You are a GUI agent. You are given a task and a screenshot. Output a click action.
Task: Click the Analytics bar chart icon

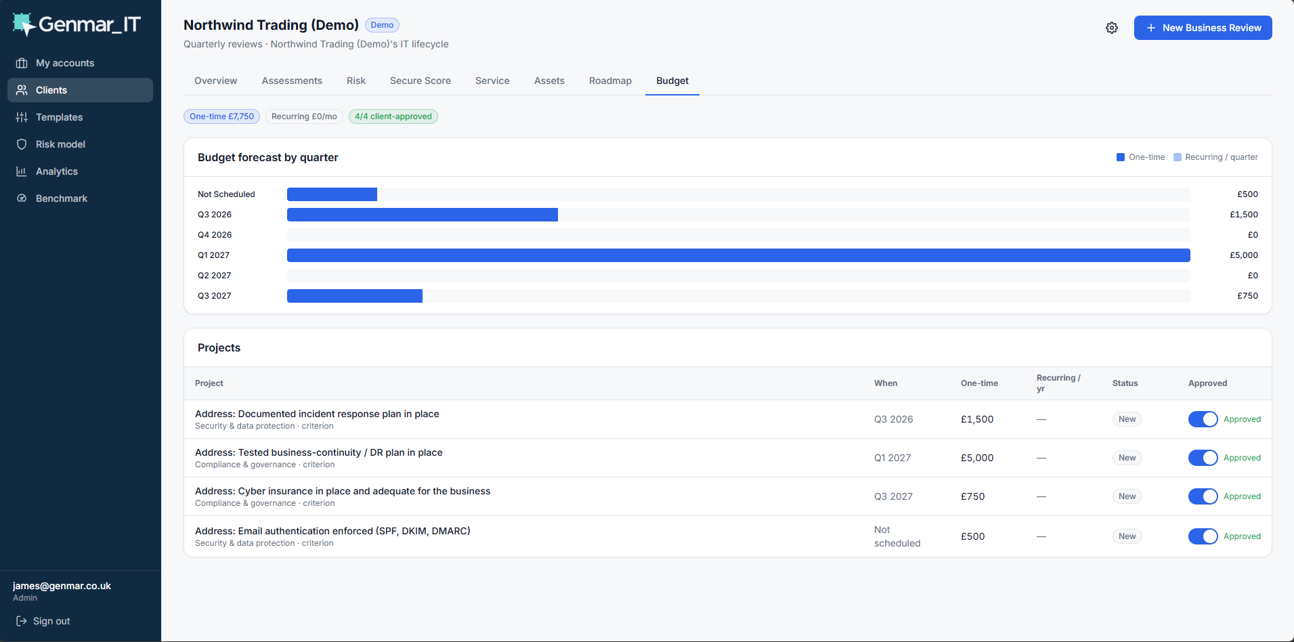point(21,171)
